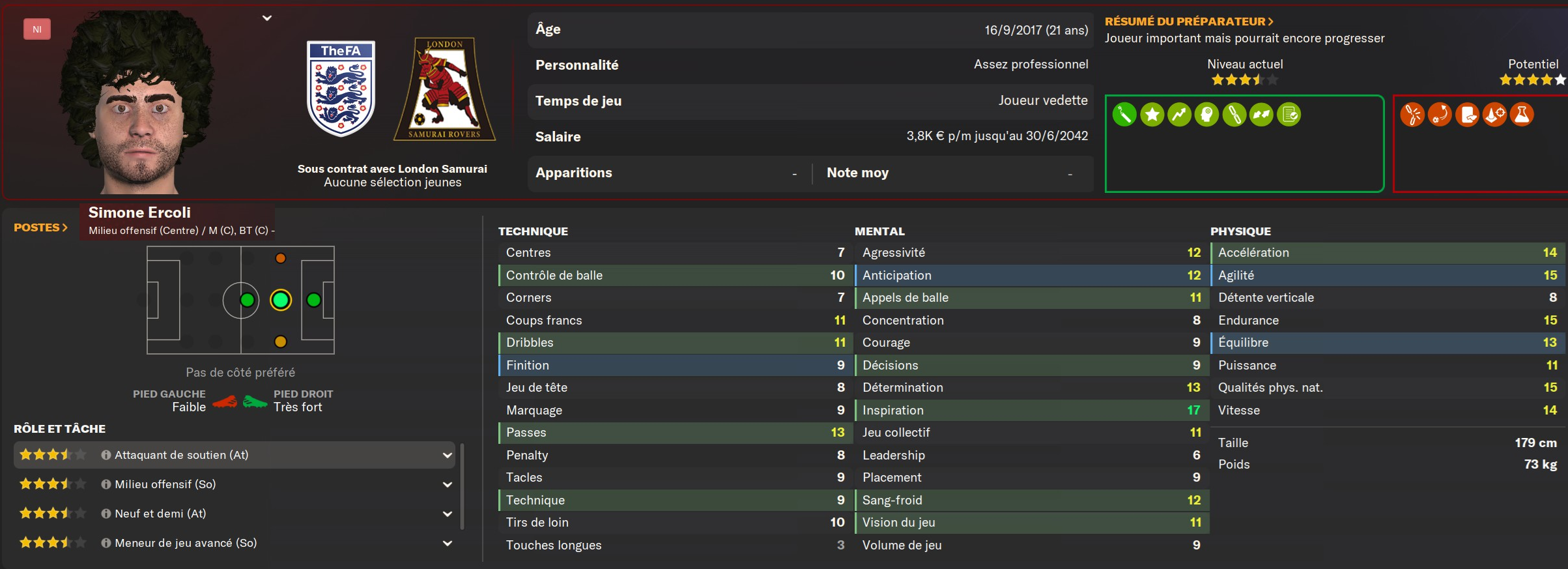Screen dimensions: 1568x569
Task: Click the orange broken chain weakness icon
Action: (x=1412, y=115)
